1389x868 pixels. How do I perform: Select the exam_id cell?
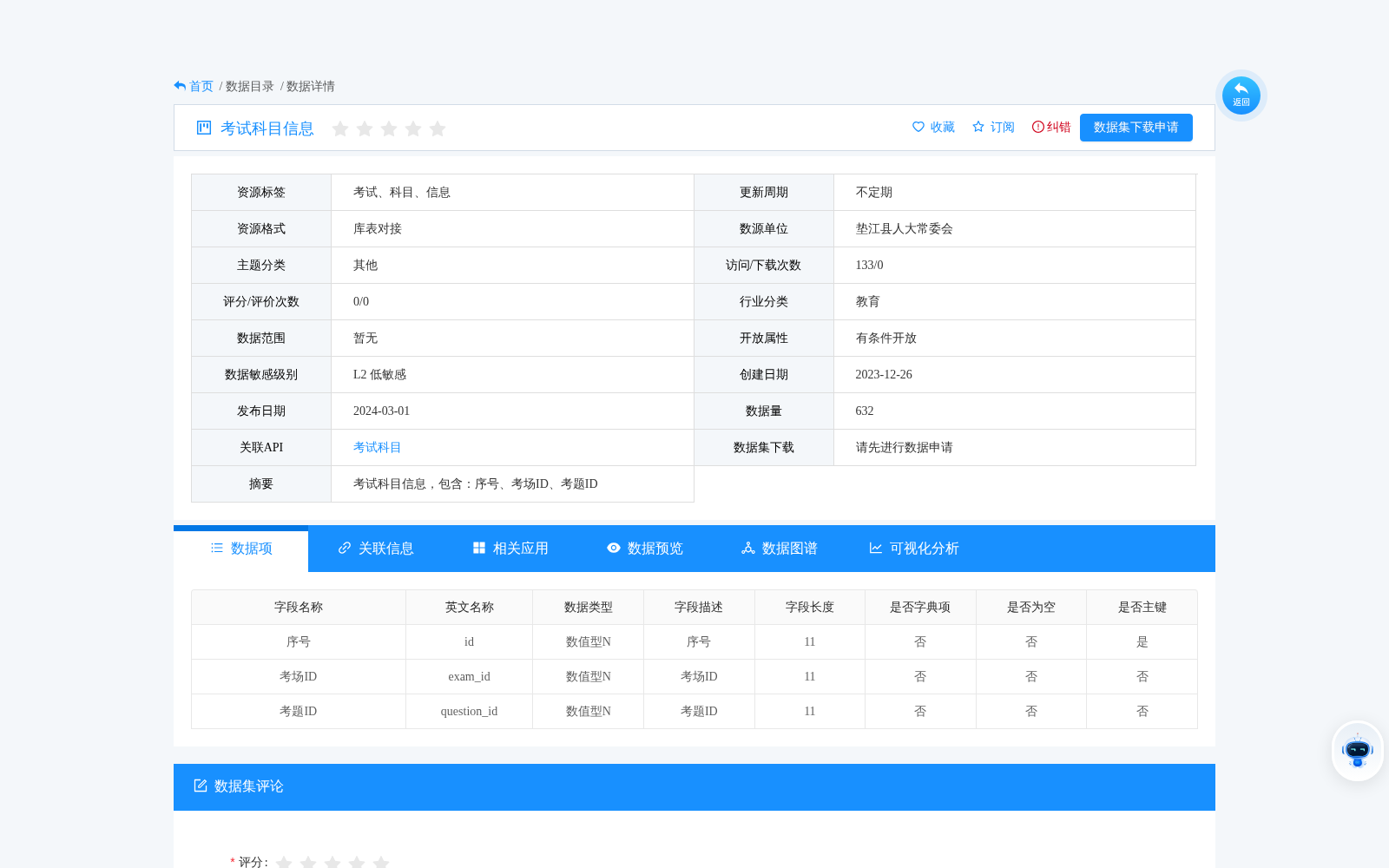470,677
